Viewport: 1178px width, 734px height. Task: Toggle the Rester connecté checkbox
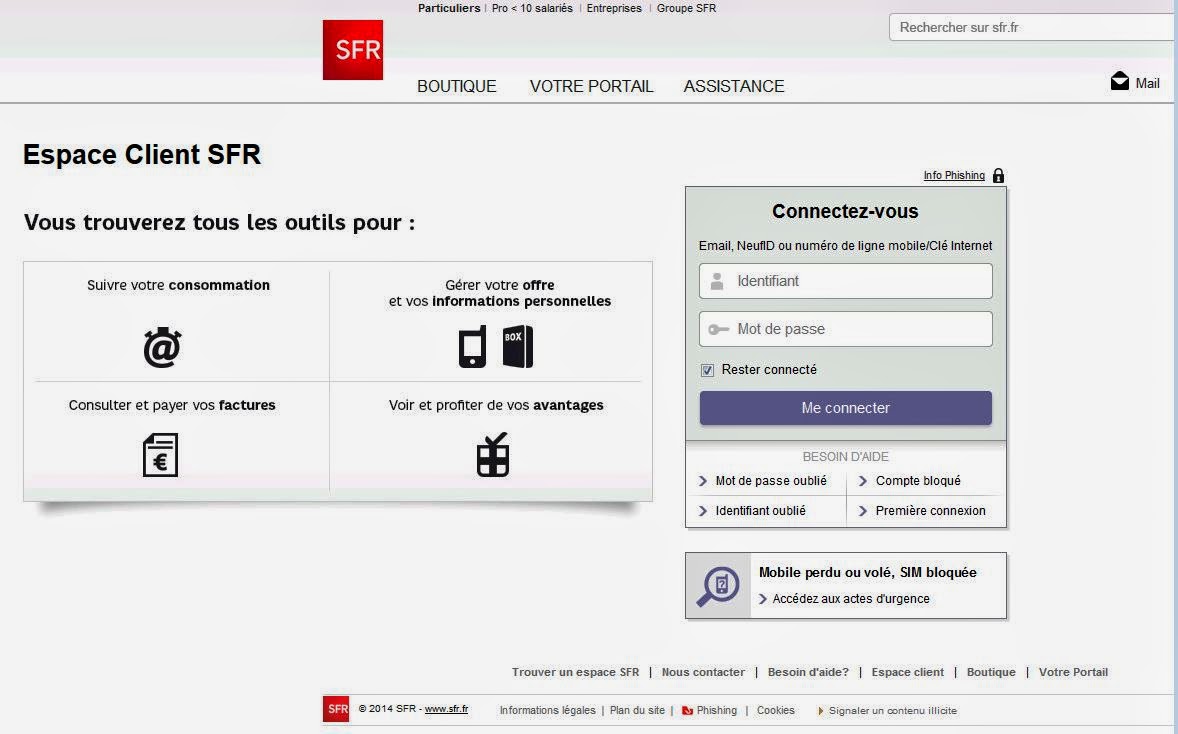707,370
